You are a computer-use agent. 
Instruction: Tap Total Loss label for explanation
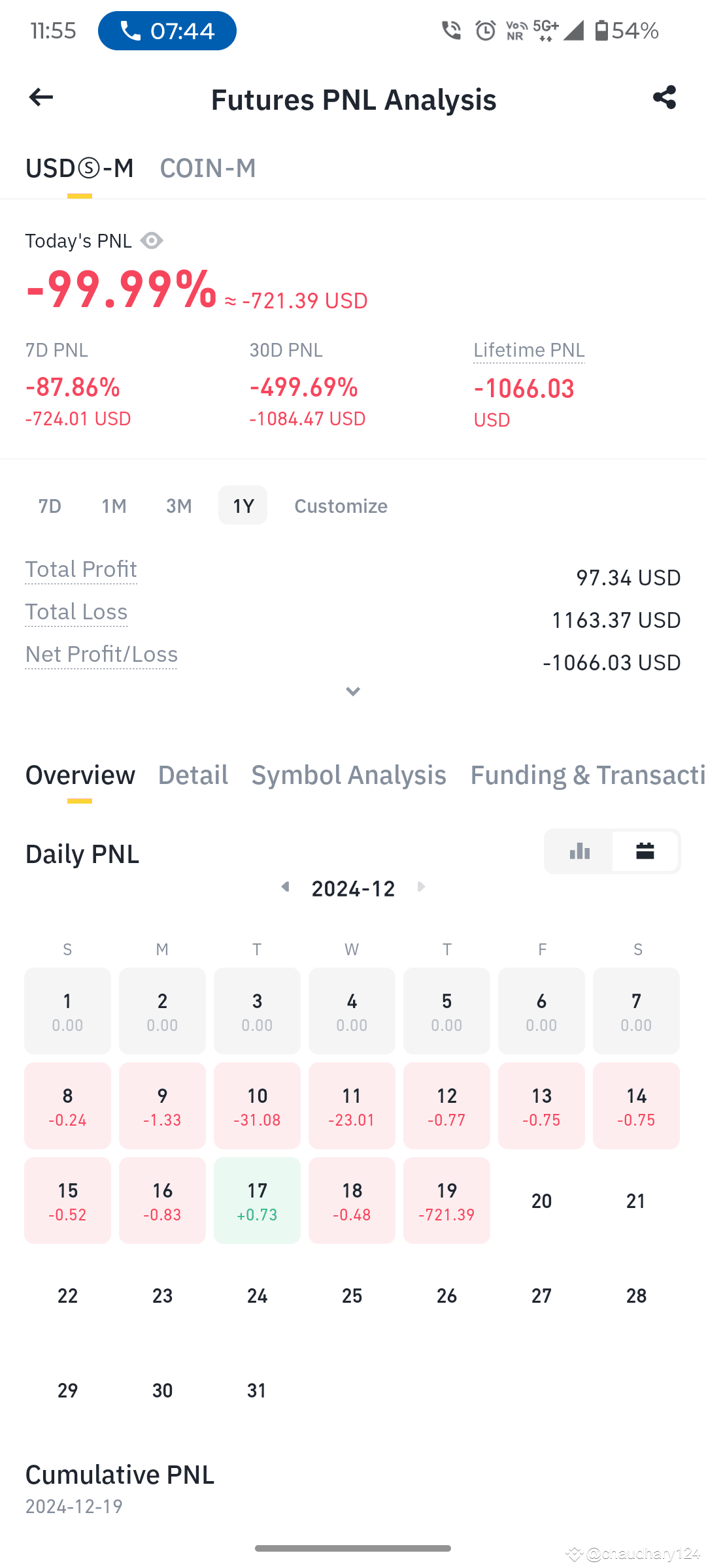click(76, 612)
